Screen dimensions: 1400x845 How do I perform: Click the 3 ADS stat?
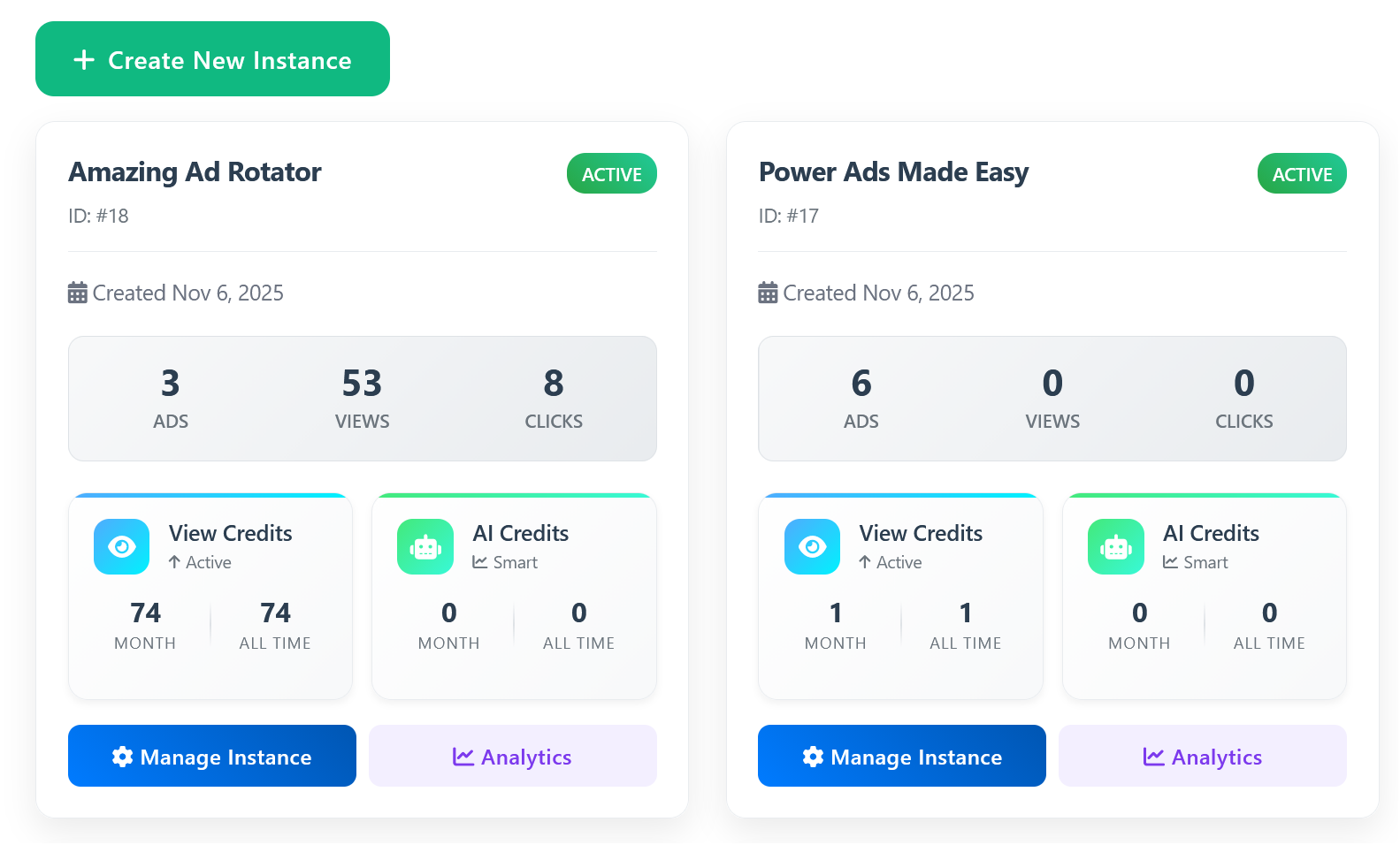click(x=171, y=399)
